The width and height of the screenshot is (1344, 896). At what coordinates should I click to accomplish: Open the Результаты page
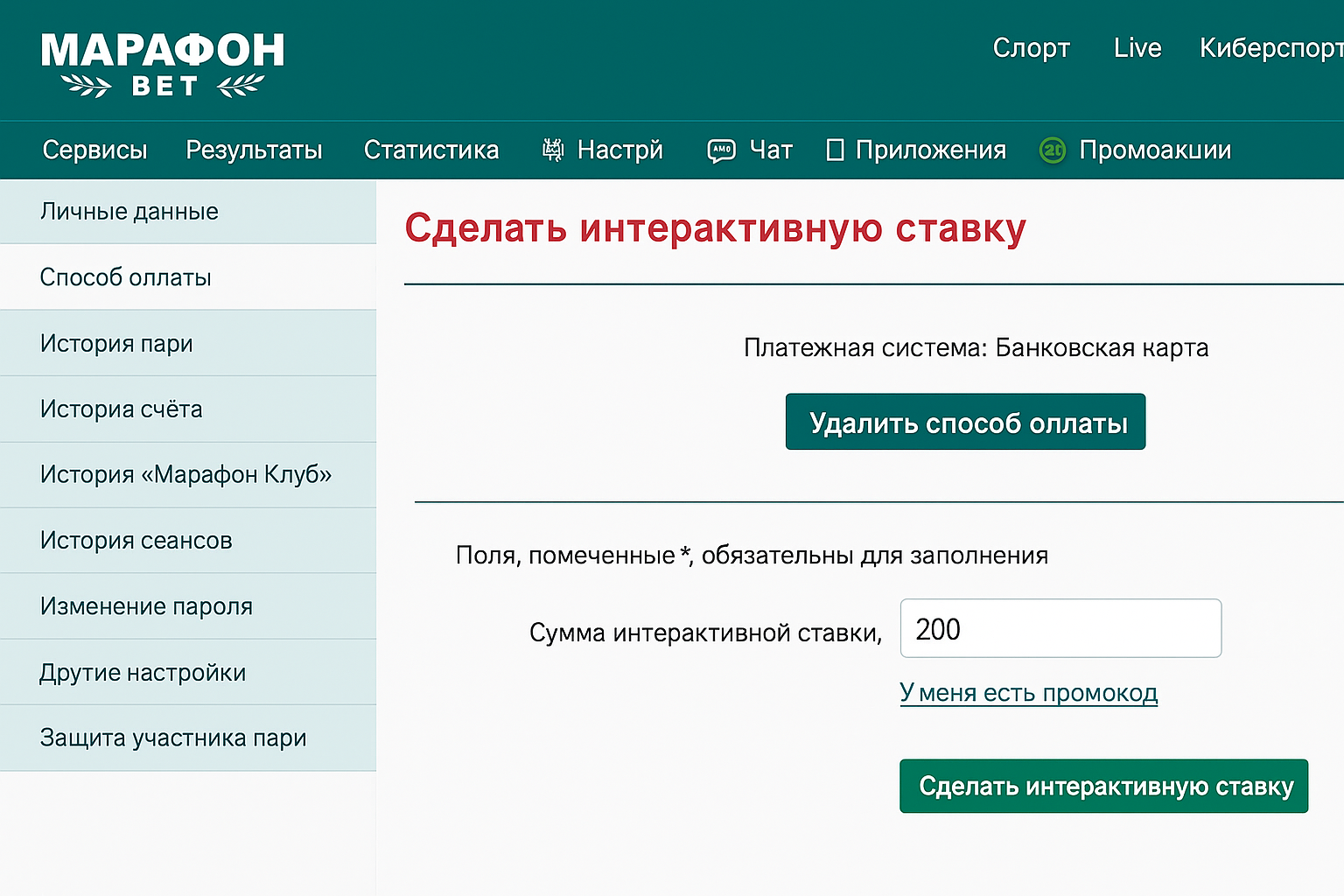click(x=254, y=150)
